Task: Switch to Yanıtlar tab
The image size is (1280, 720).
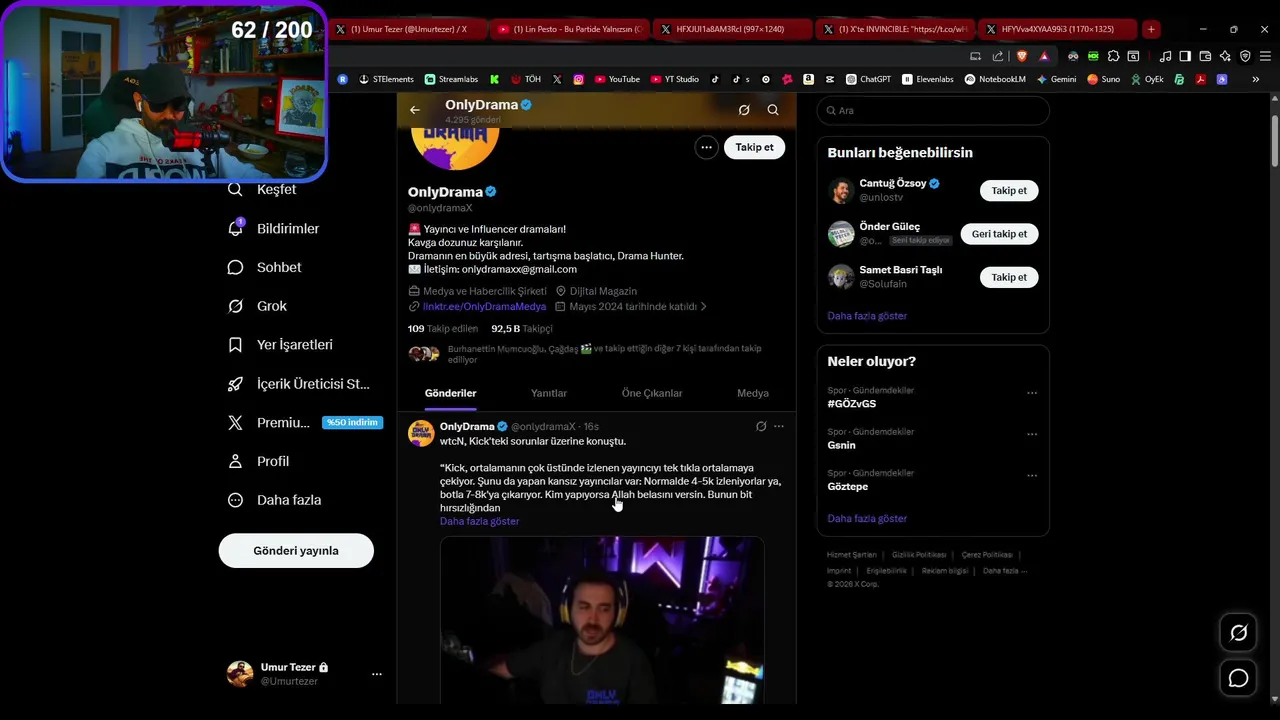Action: click(x=549, y=393)
